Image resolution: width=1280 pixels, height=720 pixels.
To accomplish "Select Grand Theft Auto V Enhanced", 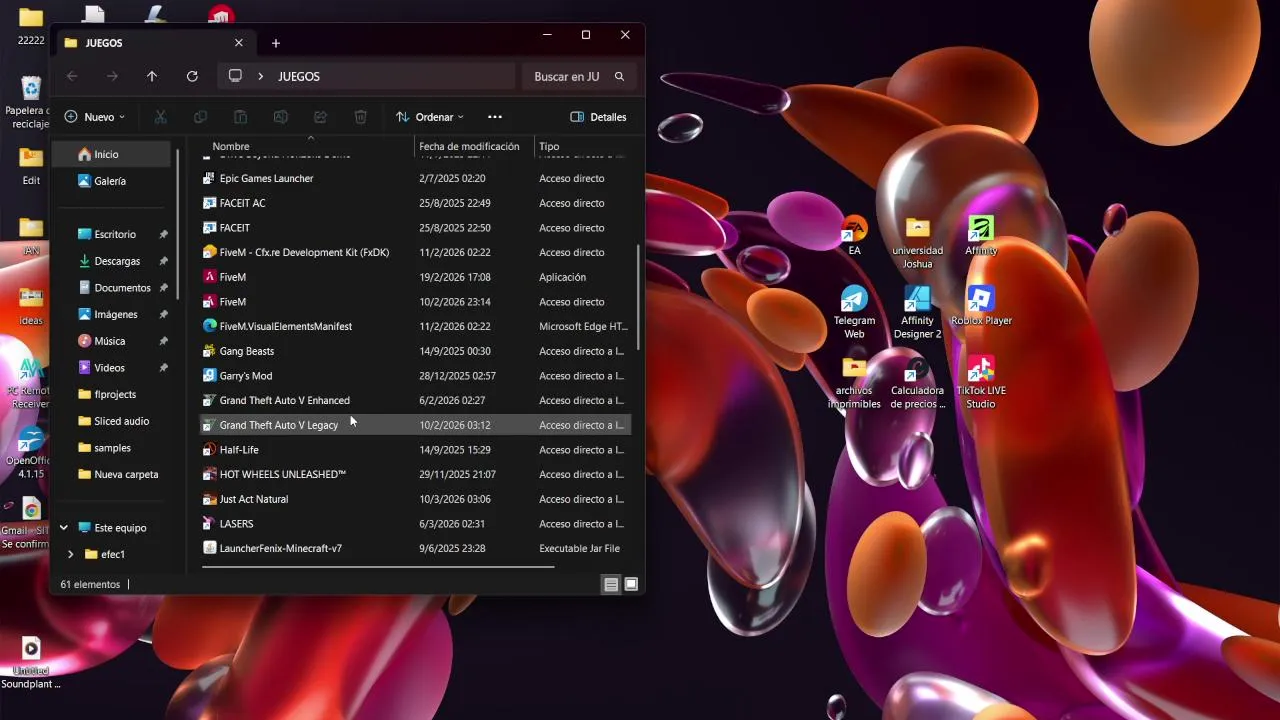I will pos(415,400).
